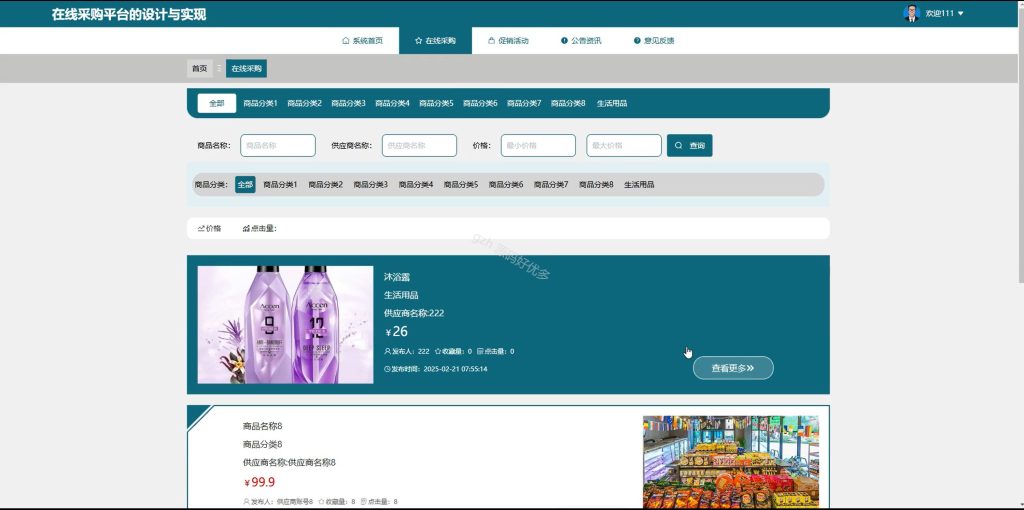This screenshot has height=510, width=1024.
Task: Focus the 最小价格 input field
Action: point(538,146)
